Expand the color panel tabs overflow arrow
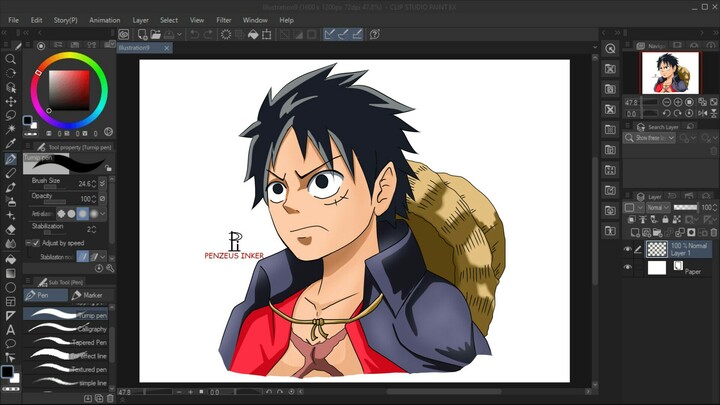The image size is (720, 405). (110, 44)
